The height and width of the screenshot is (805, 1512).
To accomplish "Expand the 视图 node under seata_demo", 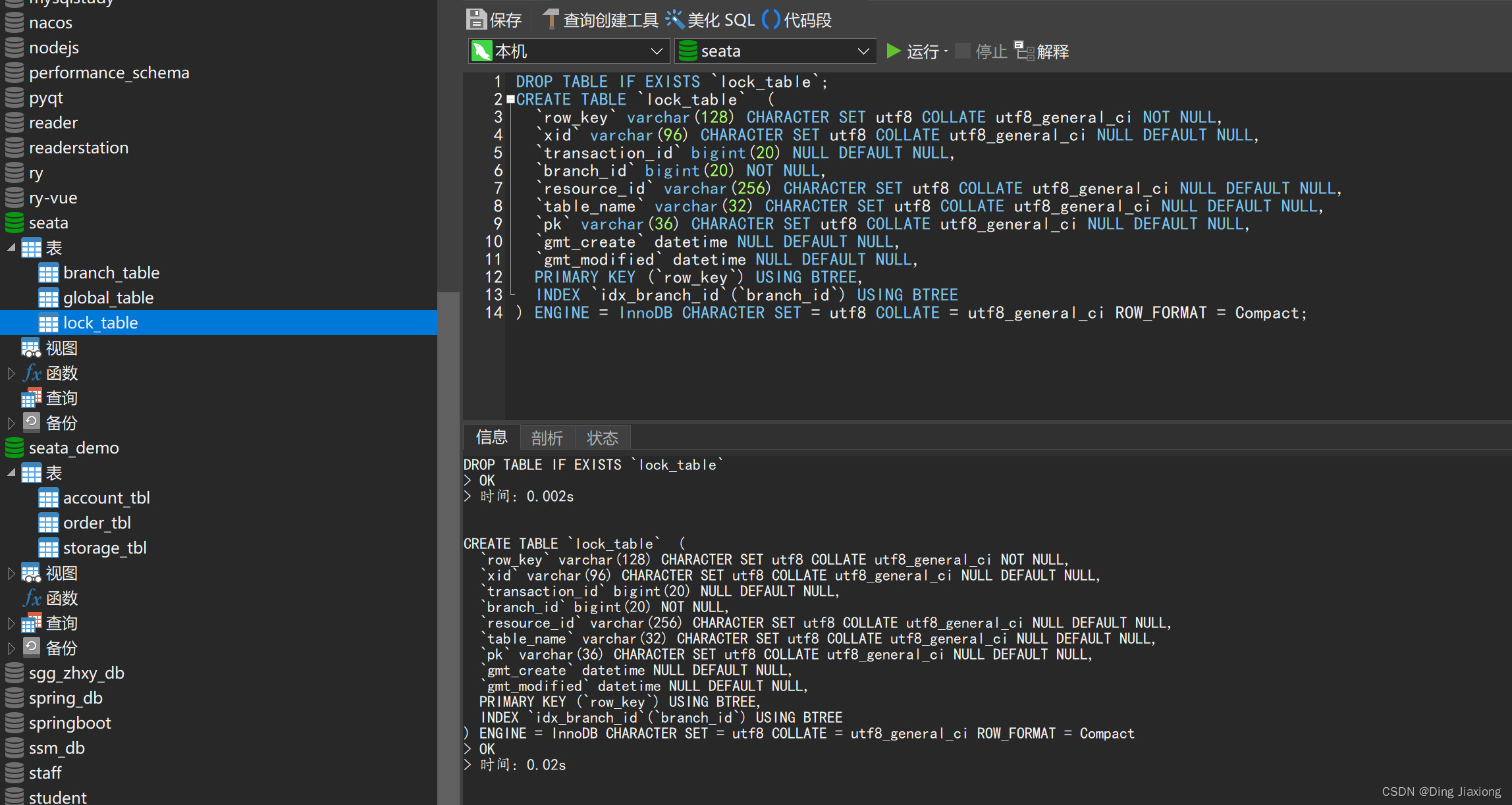I will point(11,573).
